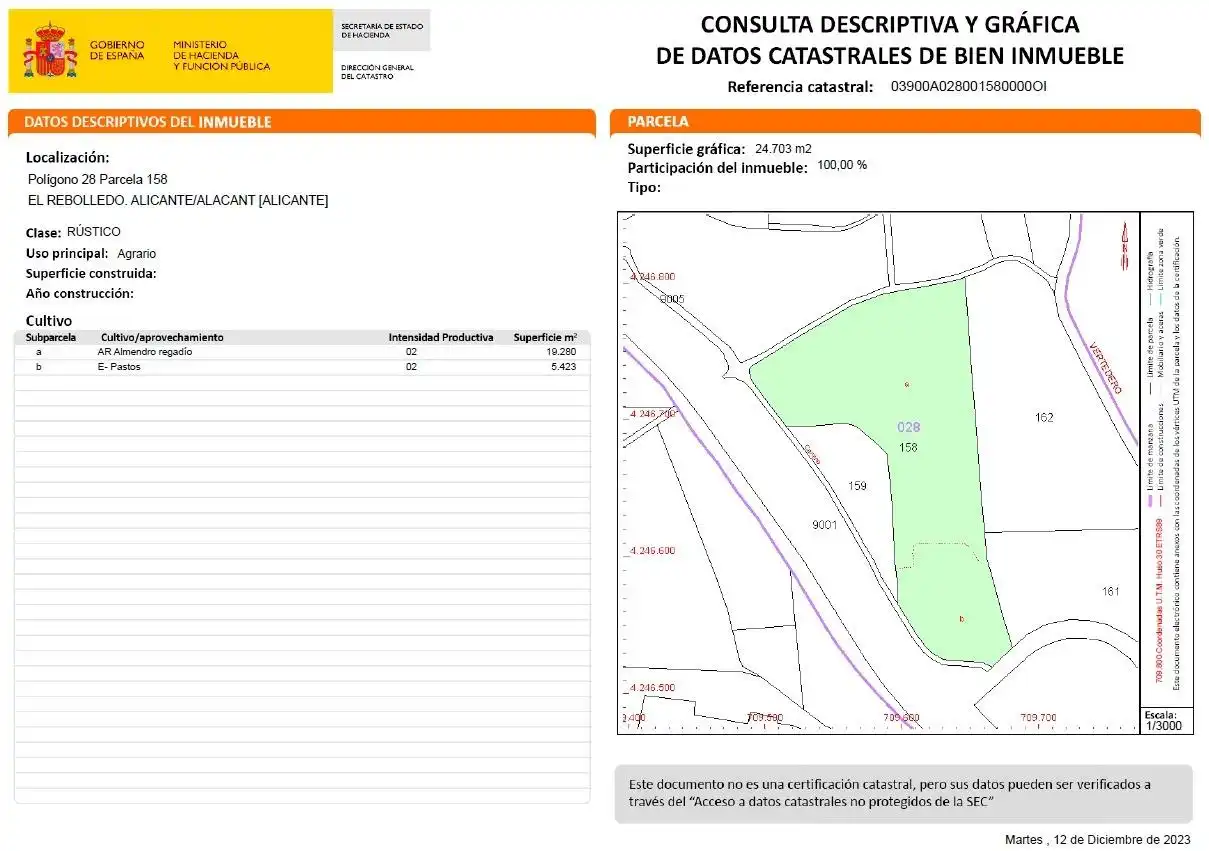
Task: Click parcel number 159 on the map
Action: (x=857, y=487)
